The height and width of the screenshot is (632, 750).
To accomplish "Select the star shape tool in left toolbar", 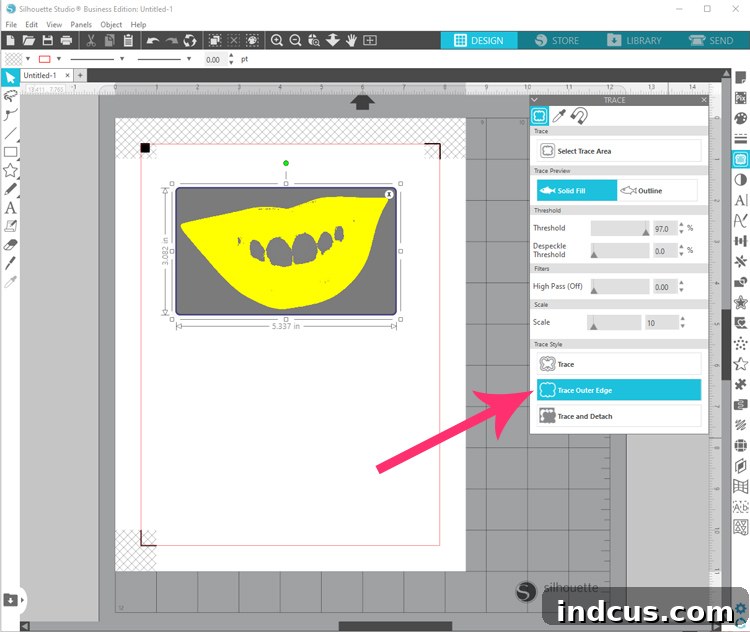I will [x=11, y=170].
